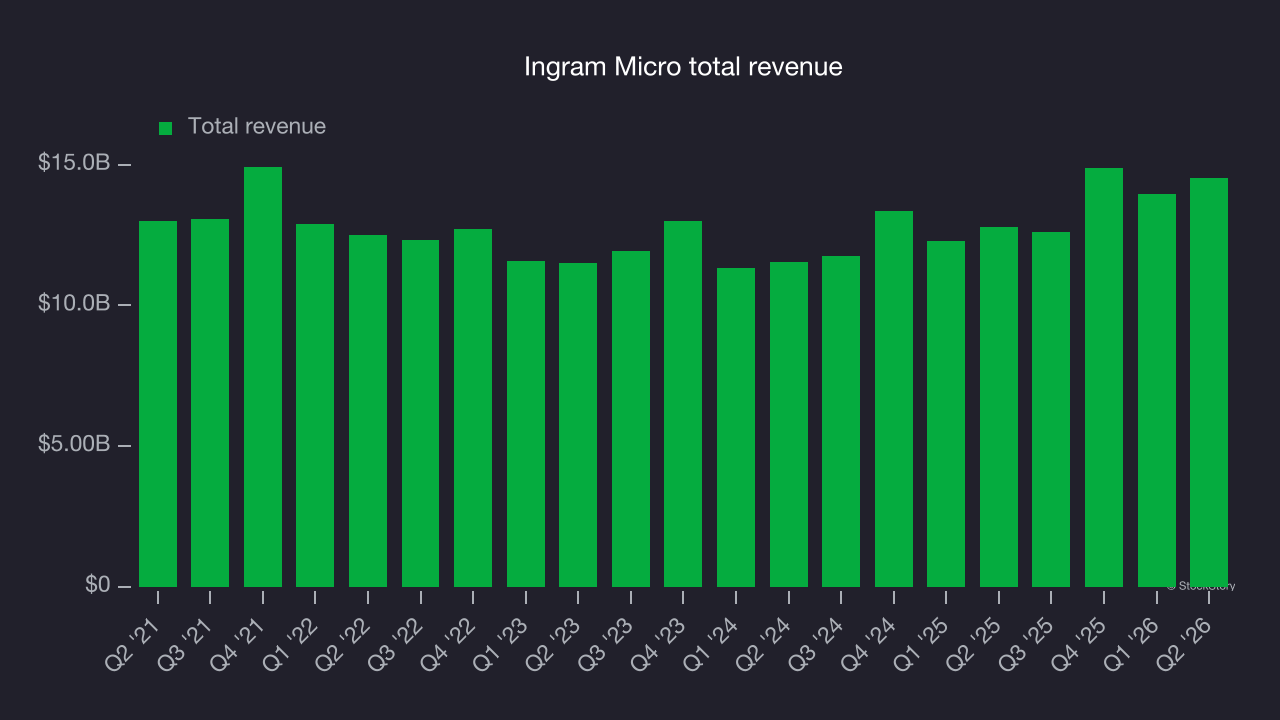Image resolution: width=1280 pixels, height=720 pixels.
Task: Select the Q4 '23 revenue bar
Action: [683, 404]
